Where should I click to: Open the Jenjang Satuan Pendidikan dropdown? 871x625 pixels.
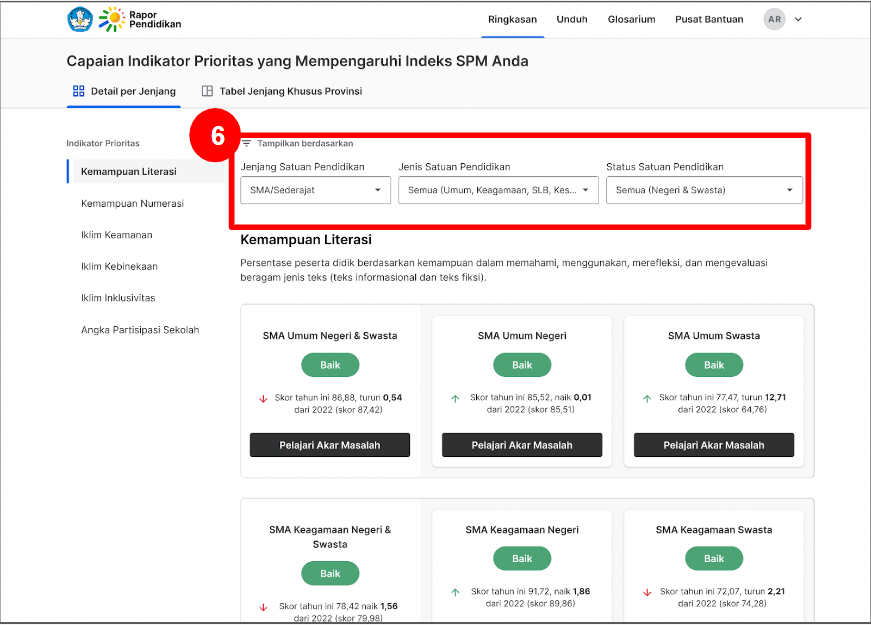[316, 190]
